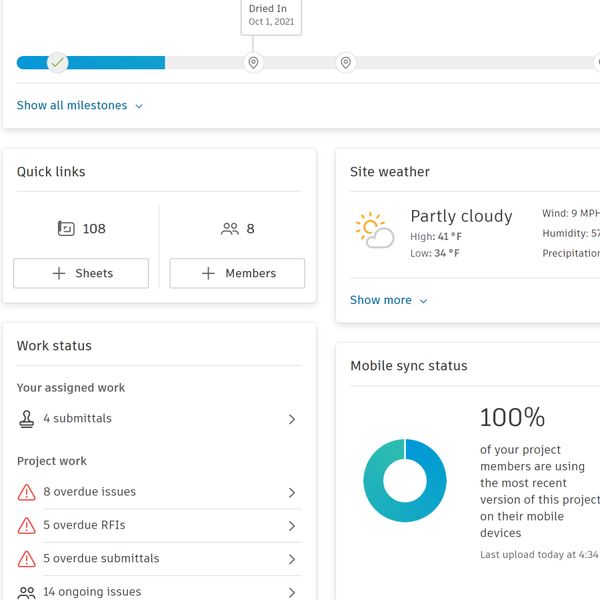600x600 pixels.
Task: Expand Show more in Site weather
Action: (x=388, y=300)
